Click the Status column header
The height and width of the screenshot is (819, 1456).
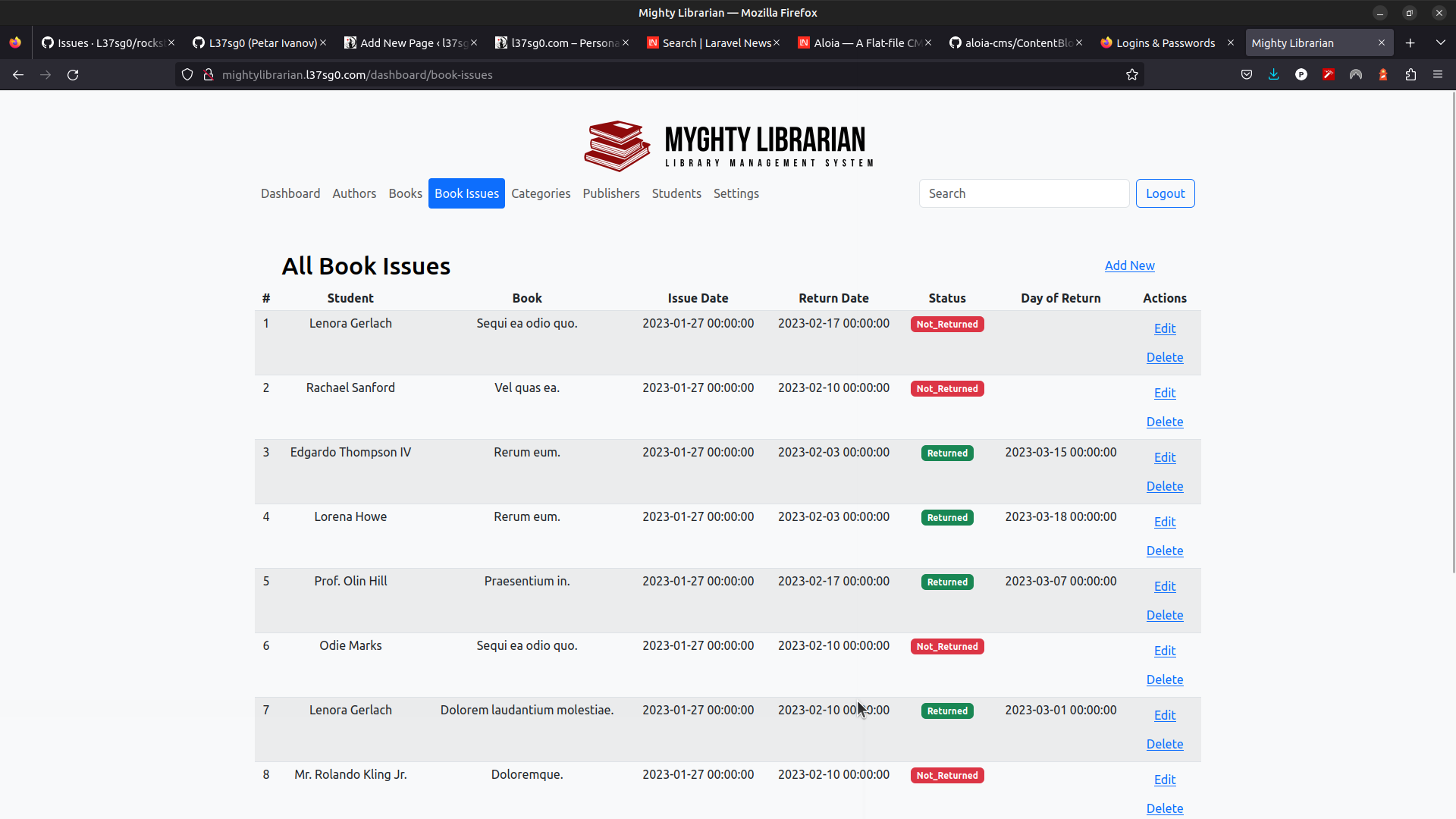pyautogui.click(x=947, y=298)
